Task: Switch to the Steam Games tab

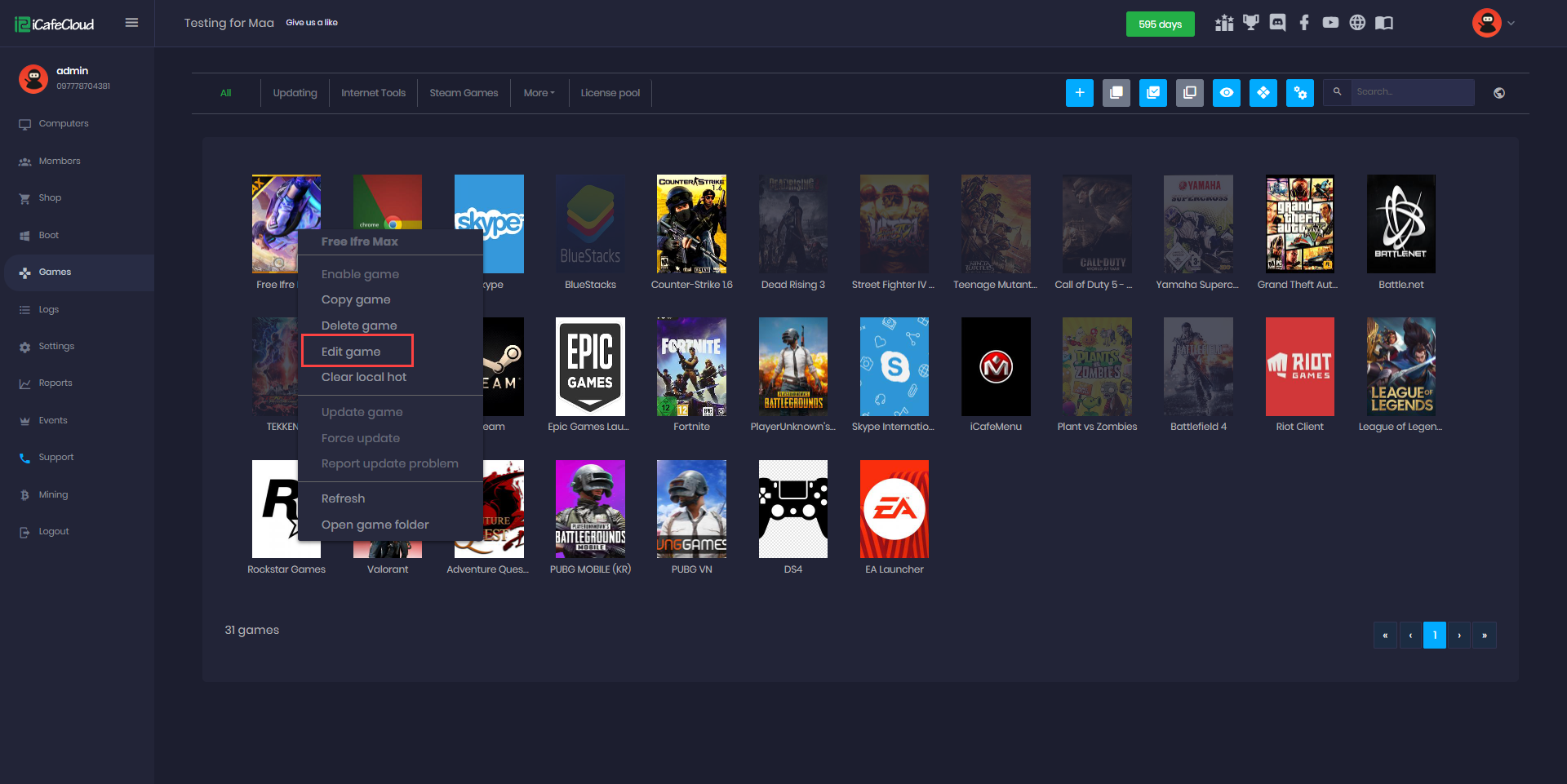Action: [x=464, y=93]
